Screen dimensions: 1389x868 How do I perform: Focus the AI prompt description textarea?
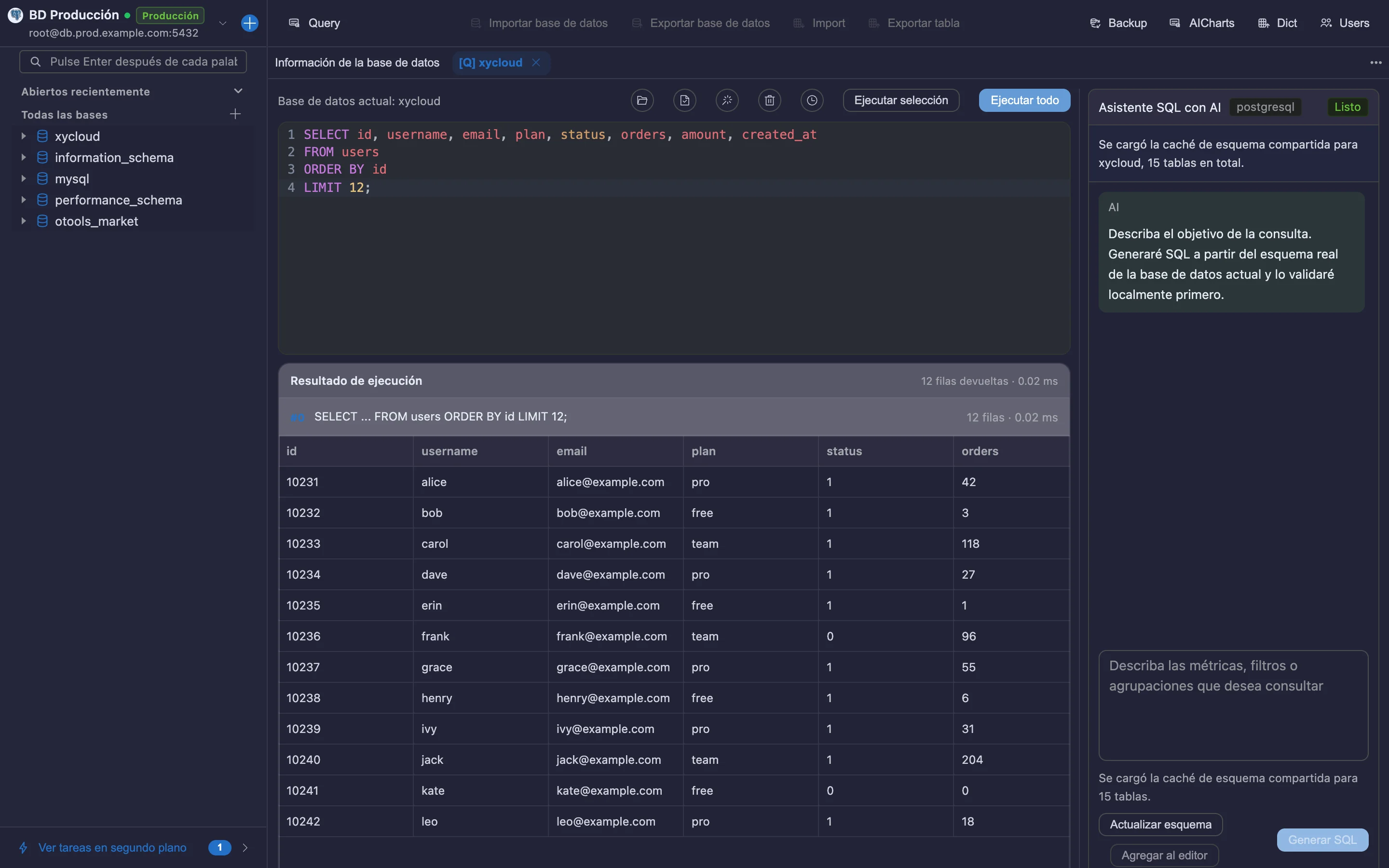point(1233,705)
